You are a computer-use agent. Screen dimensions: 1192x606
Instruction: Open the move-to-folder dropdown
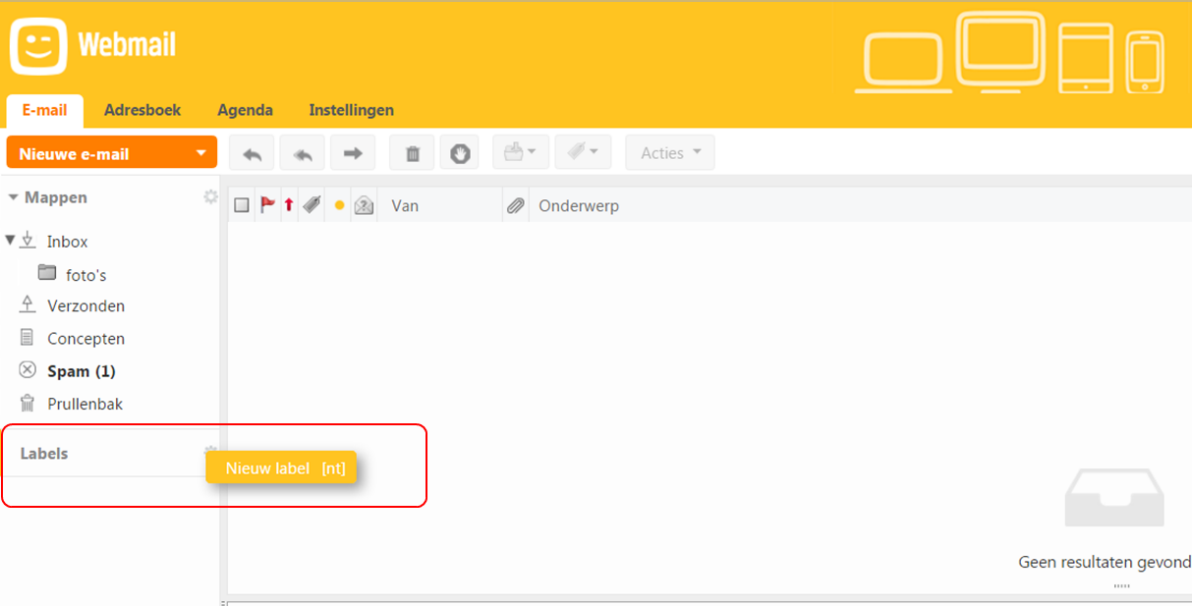[520, 153]
